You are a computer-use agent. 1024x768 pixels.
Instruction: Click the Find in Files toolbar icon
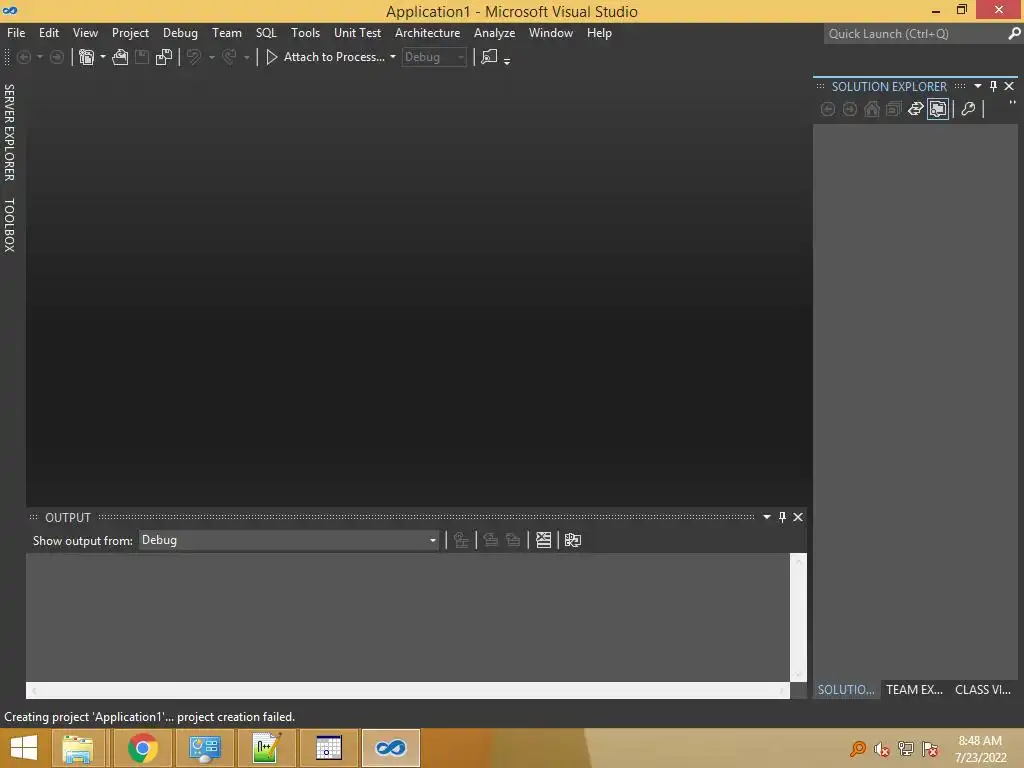pyautogui.click(x=489, y=57)
